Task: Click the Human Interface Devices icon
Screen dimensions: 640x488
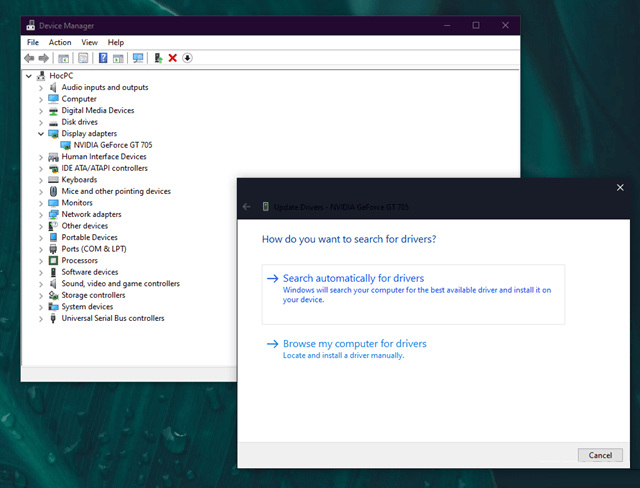Action: pyautogui.click(x=53, y=157)
